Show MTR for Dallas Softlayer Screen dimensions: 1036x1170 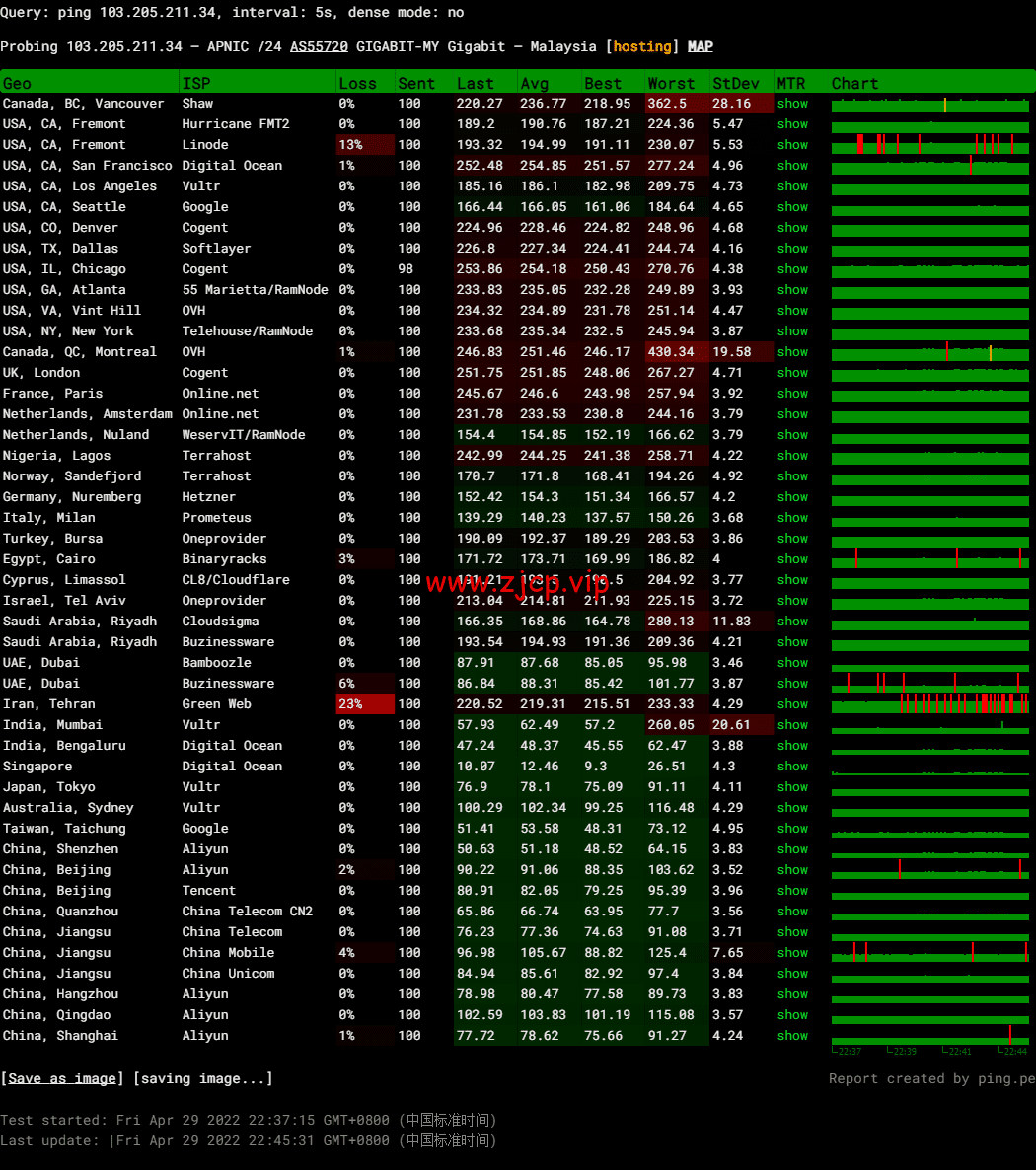pyautogui.click(x=792, y=249)
